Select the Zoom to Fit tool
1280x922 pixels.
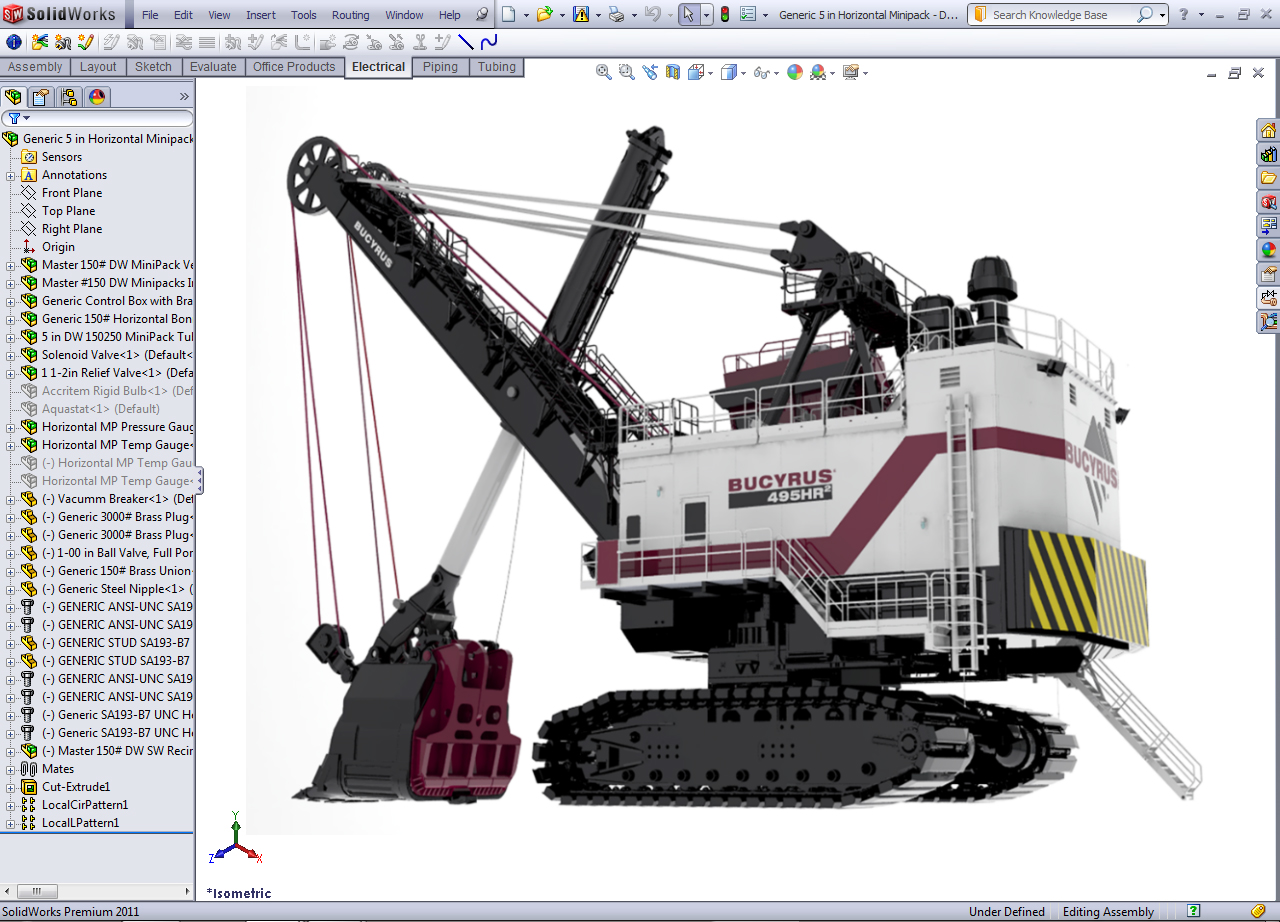603,72
